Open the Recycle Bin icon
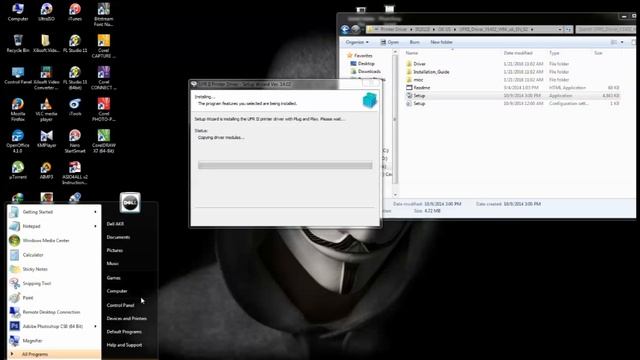The width and height of the screenshot is (640, 360). [x=18, y=44]
